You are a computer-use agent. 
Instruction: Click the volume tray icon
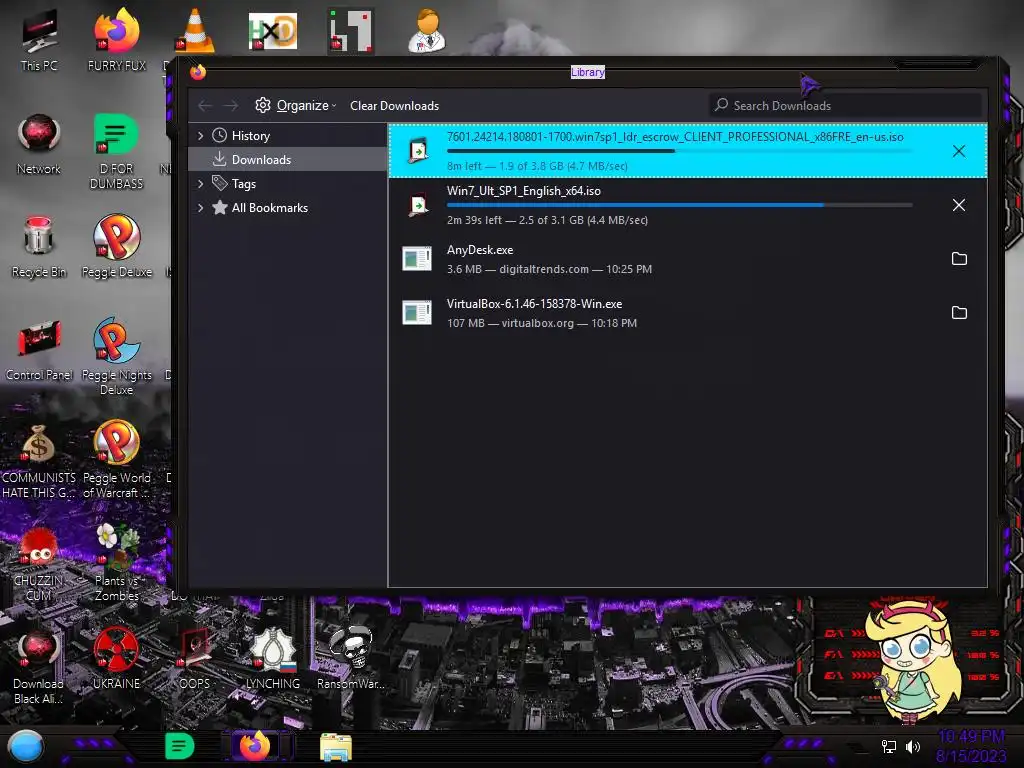913,746
